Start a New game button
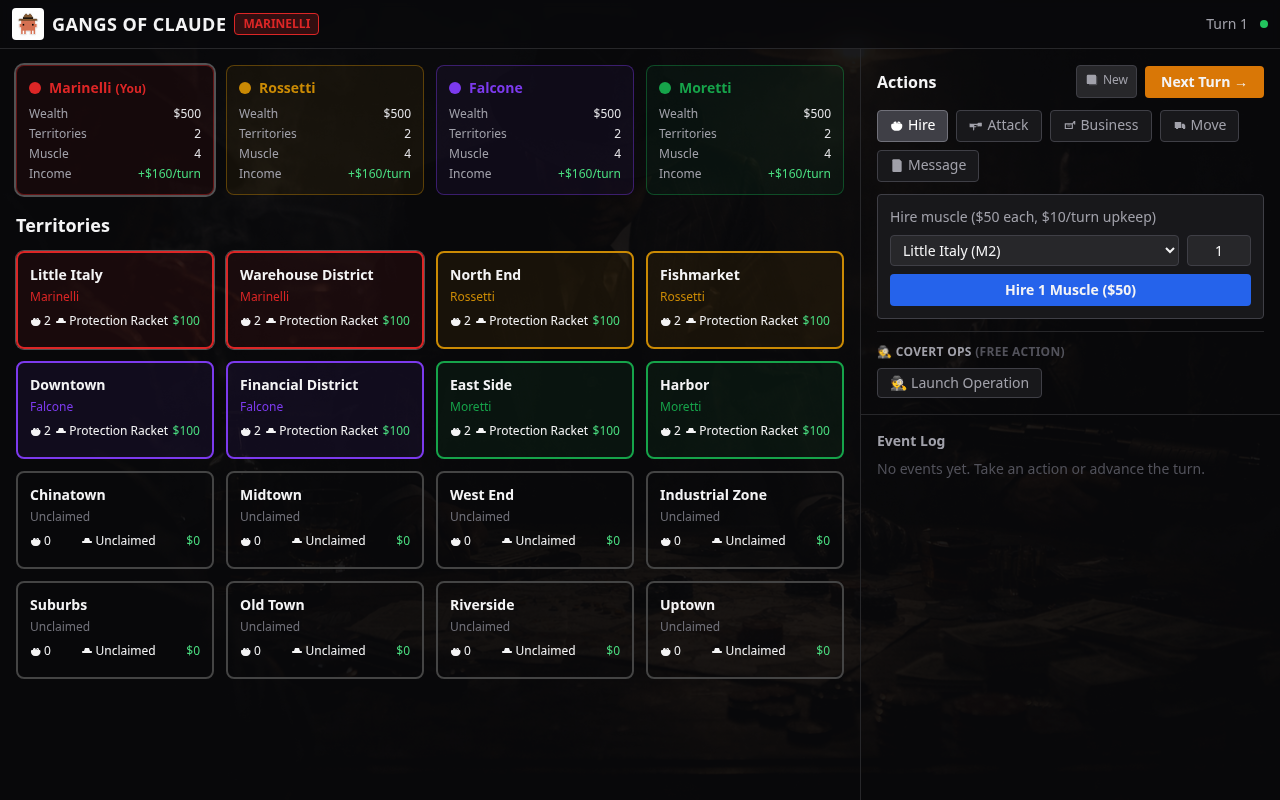 [1106, 81]
